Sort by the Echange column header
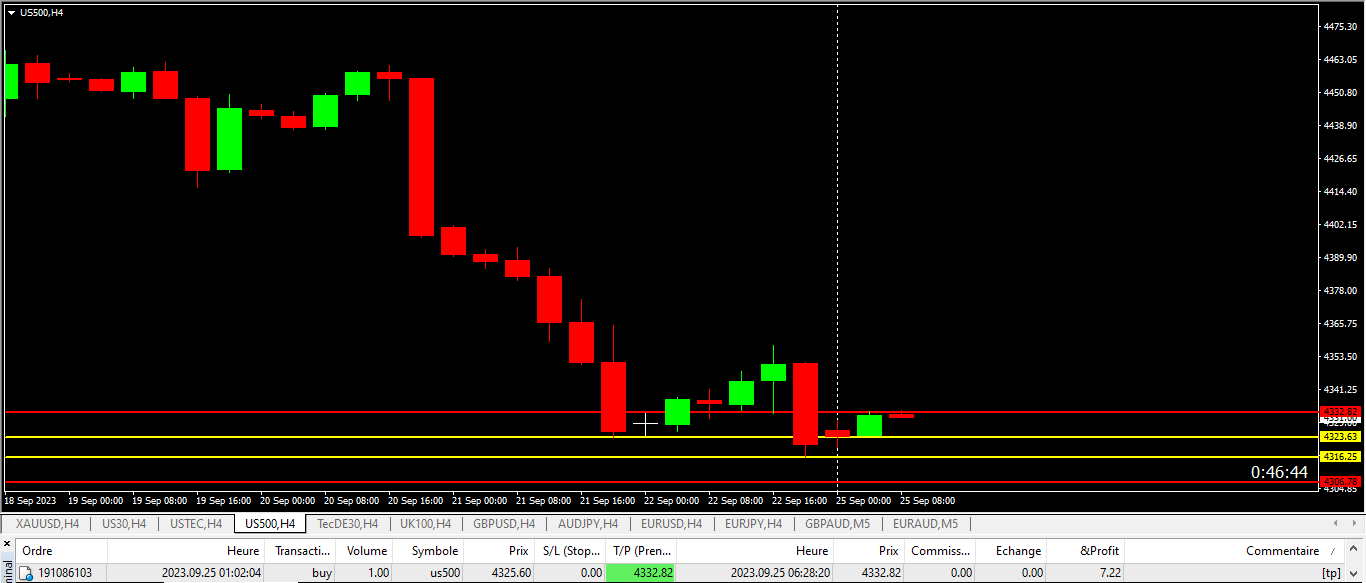The image size is (1366, 583). point(1012,551)
